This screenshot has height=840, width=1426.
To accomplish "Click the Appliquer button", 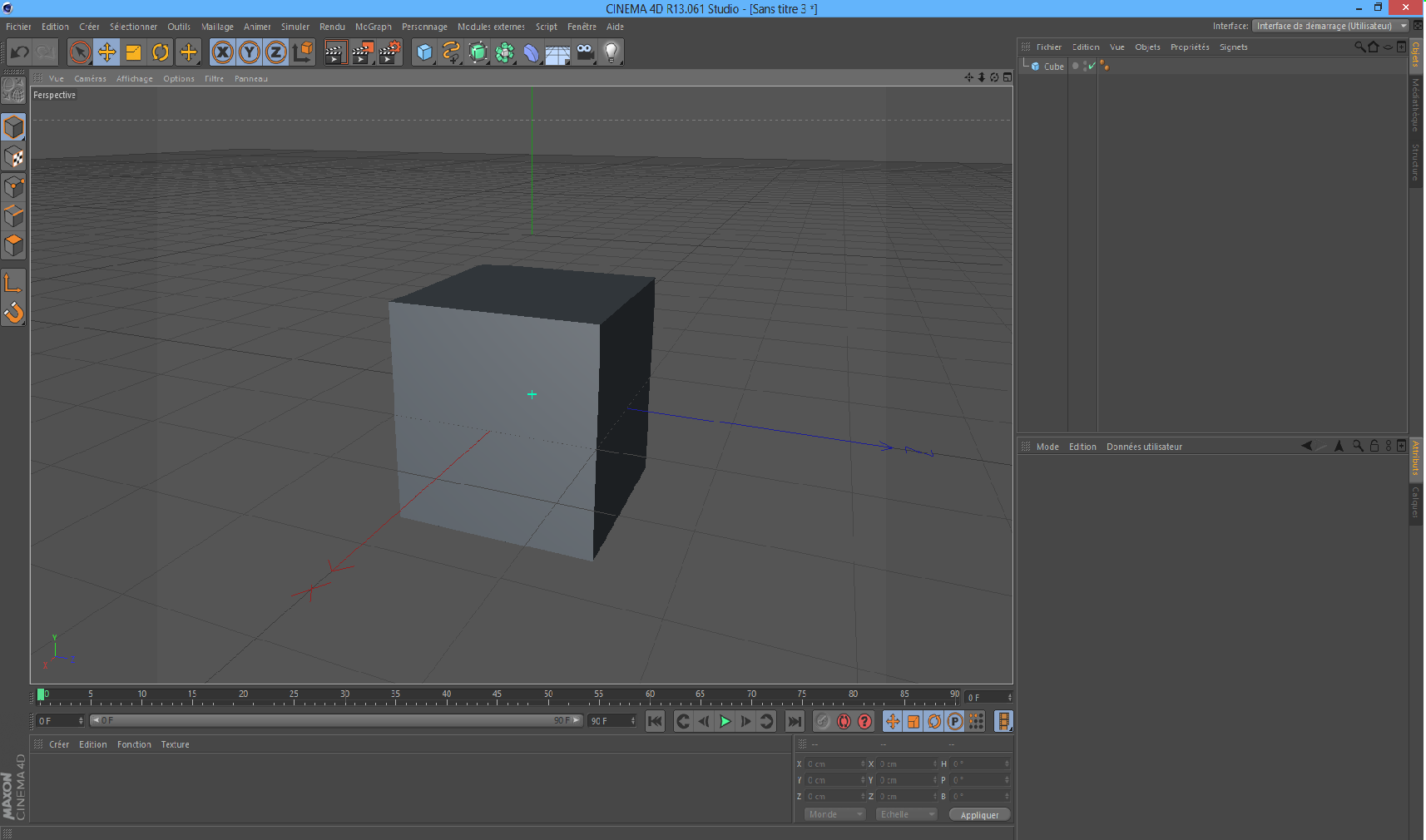I will [x=979, y=815].
